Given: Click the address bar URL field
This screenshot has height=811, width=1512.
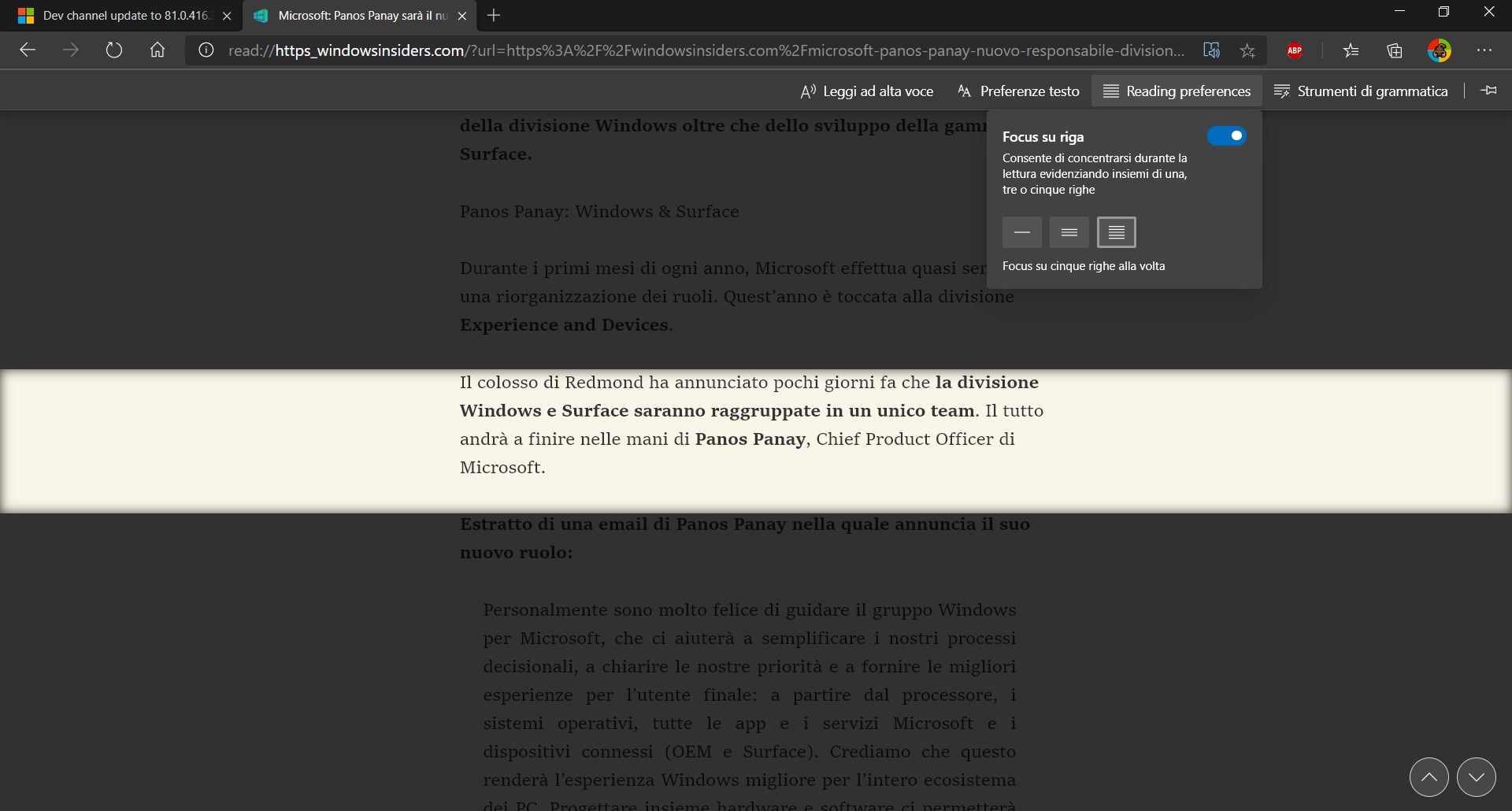Looking at the screenshot, I should click(x=706, y=50).
